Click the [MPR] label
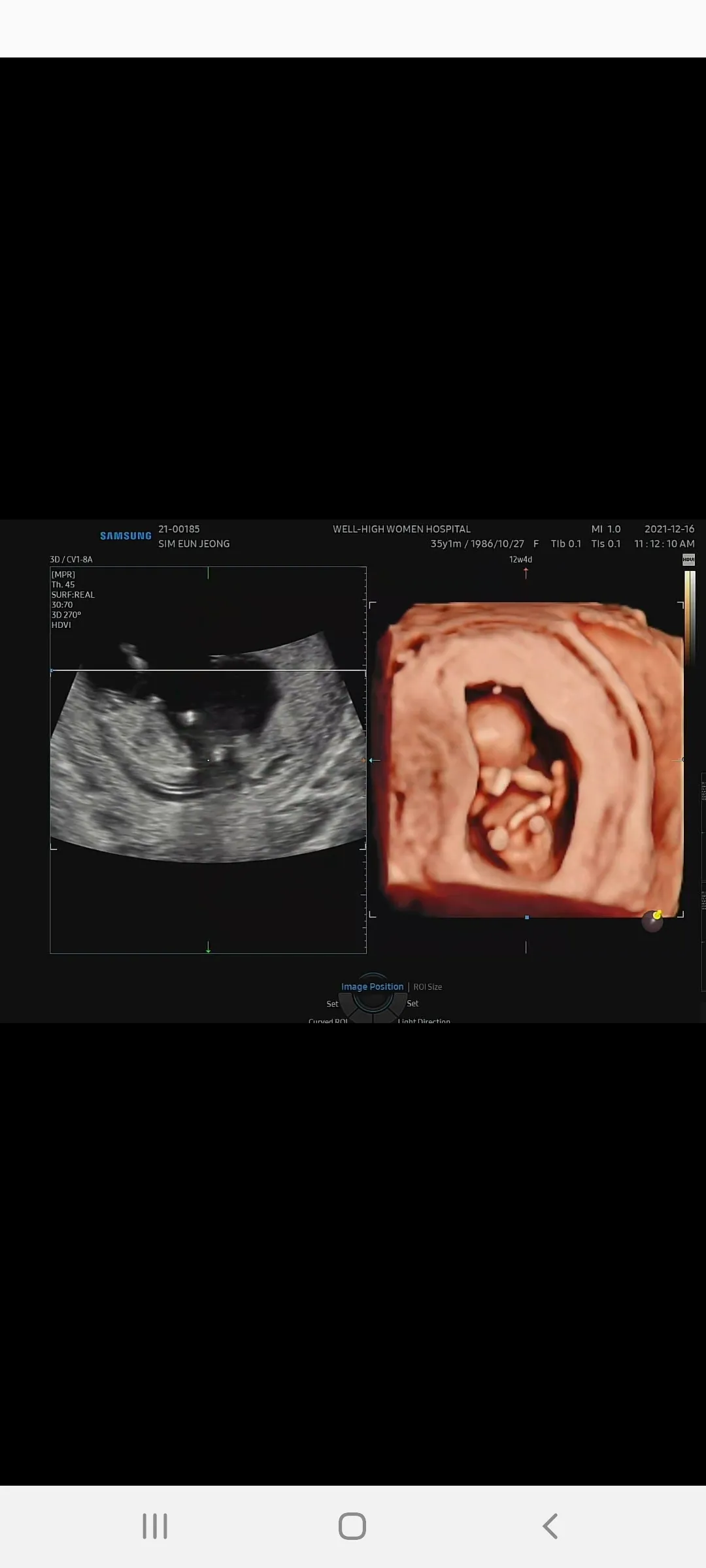 (63, 575)
